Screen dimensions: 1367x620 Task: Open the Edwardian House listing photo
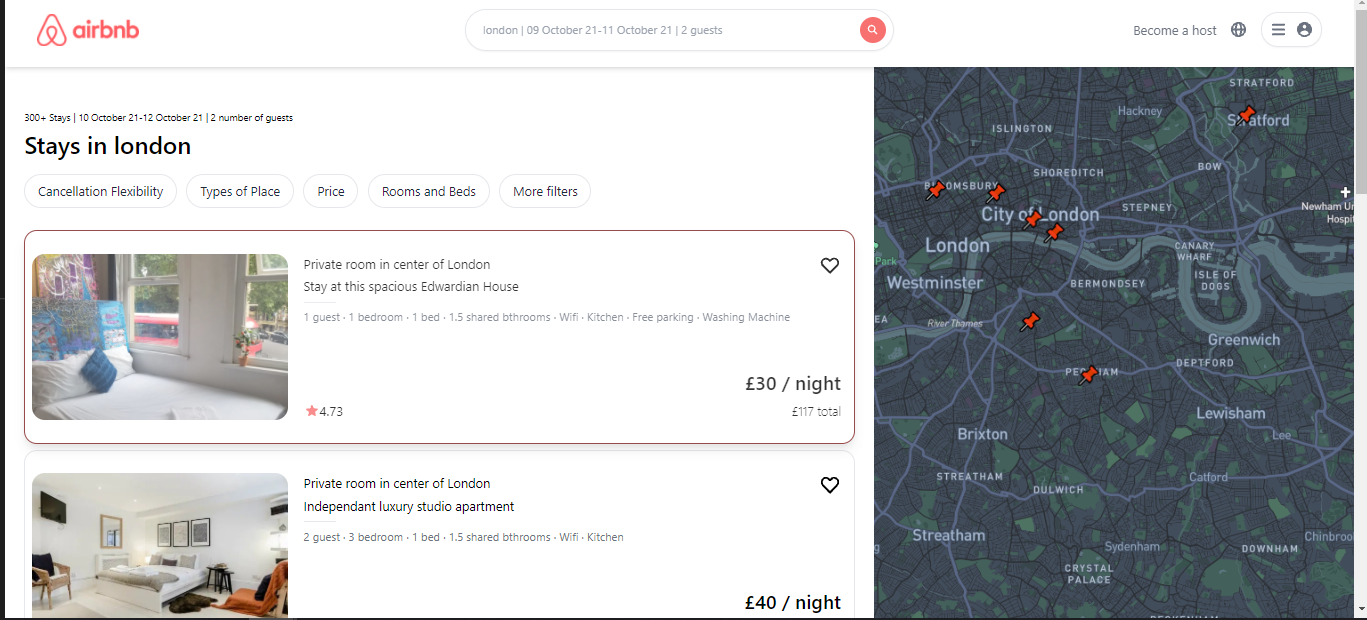(x=160, y=337)
